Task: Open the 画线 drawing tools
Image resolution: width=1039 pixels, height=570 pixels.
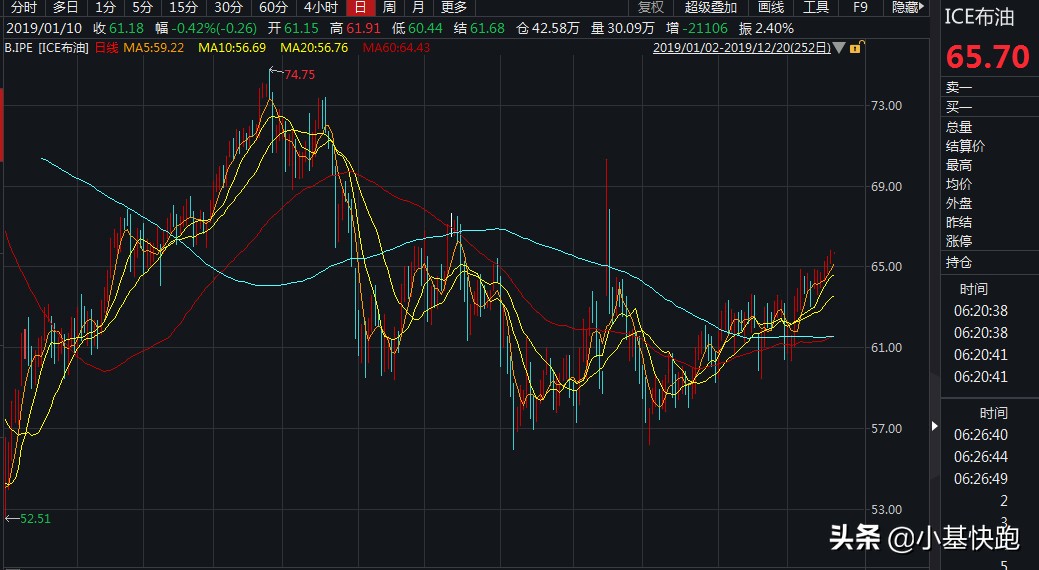Action: [770, 7]
